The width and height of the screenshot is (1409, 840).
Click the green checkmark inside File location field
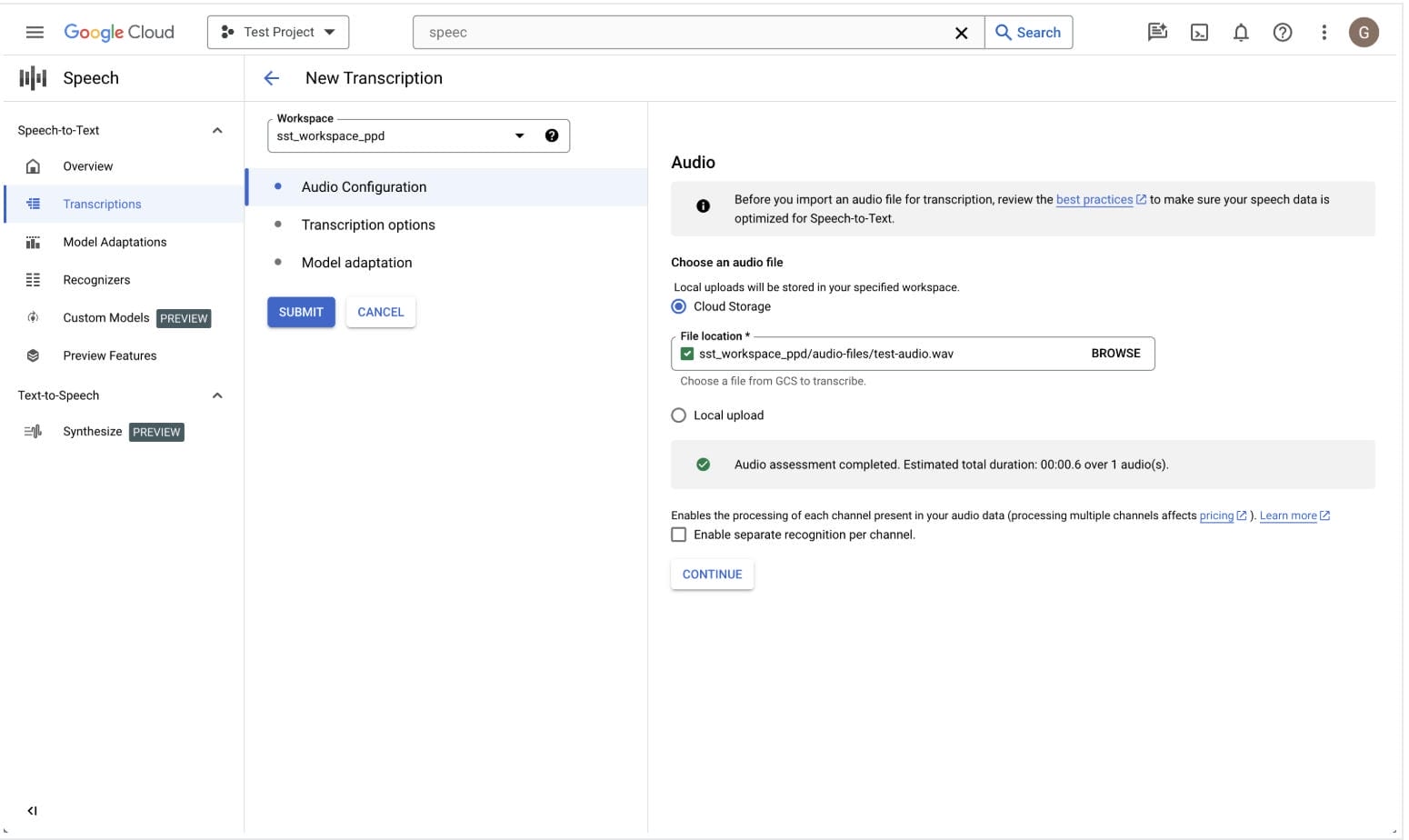tap(687, 354)
